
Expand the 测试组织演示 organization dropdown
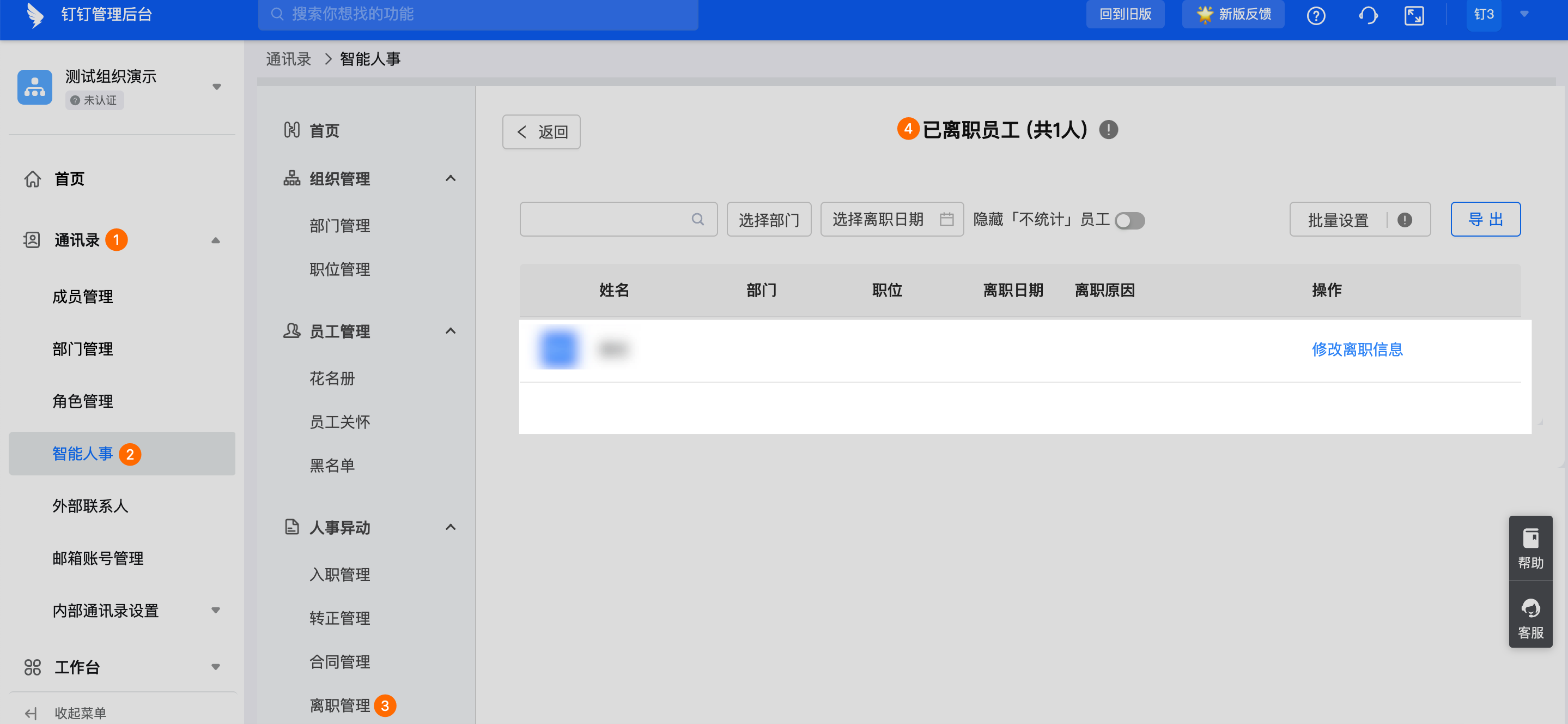[x=216, y=87]
